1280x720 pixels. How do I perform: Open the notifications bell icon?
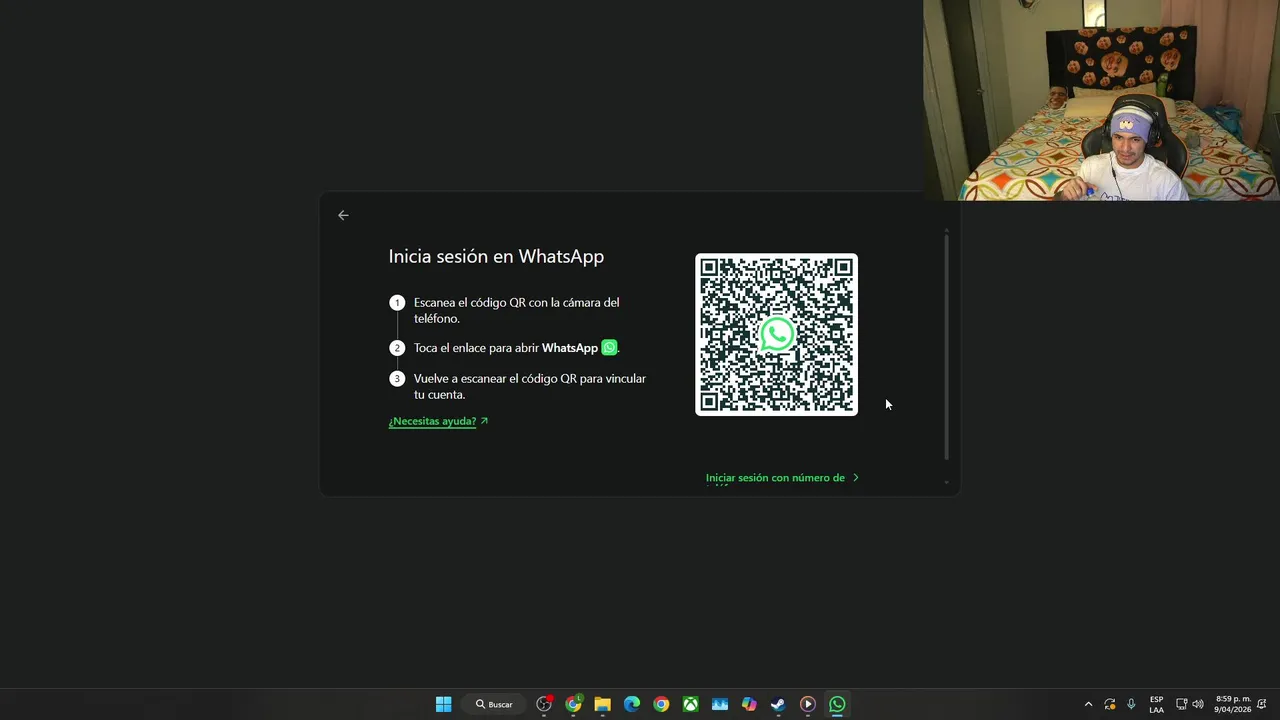pos(1262,704)
